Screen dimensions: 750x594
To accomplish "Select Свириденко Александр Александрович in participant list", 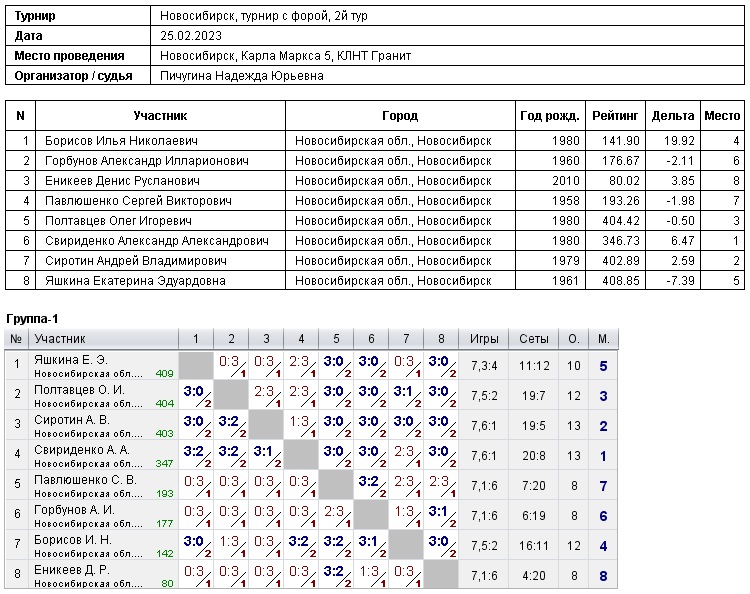I will 156,241.
